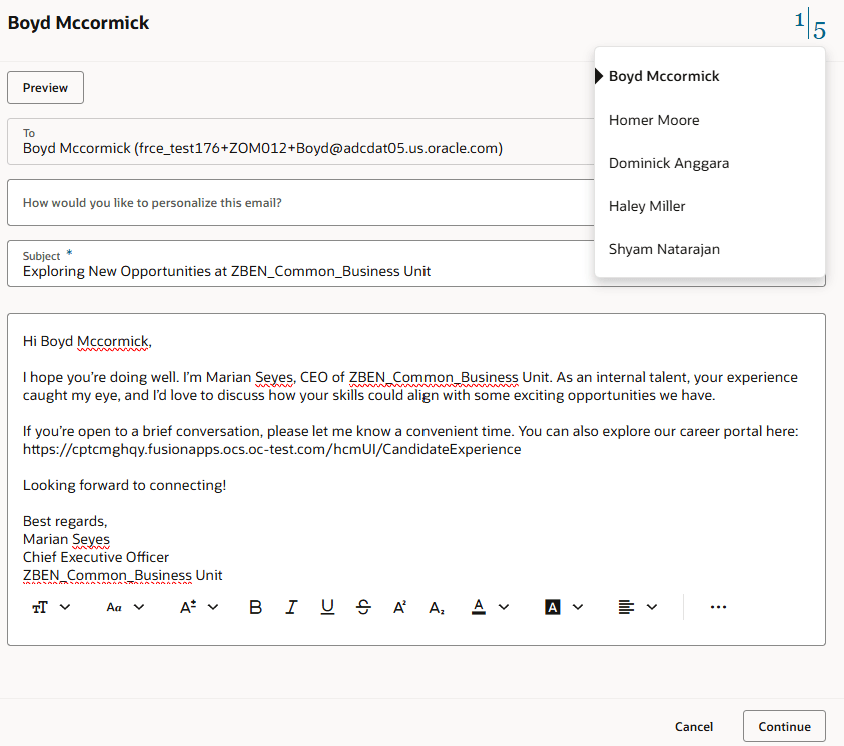The height and width of the screenshot is (746, 844).
Task: Expand the highlight color dropdown arrow
Action: pos(578,607)
